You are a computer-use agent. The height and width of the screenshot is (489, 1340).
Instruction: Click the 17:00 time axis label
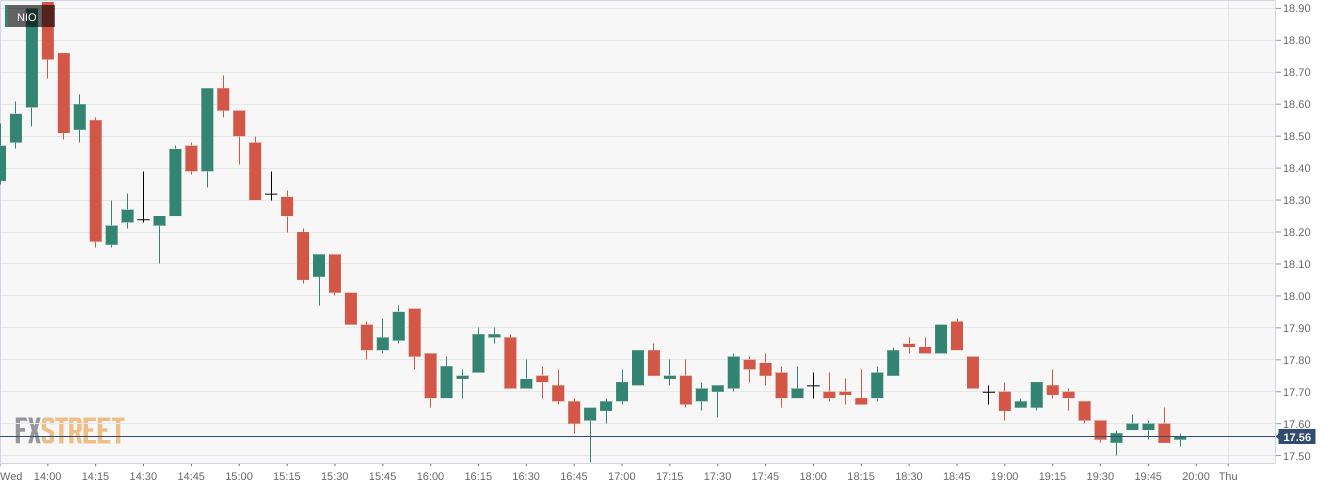coord(622,476)
